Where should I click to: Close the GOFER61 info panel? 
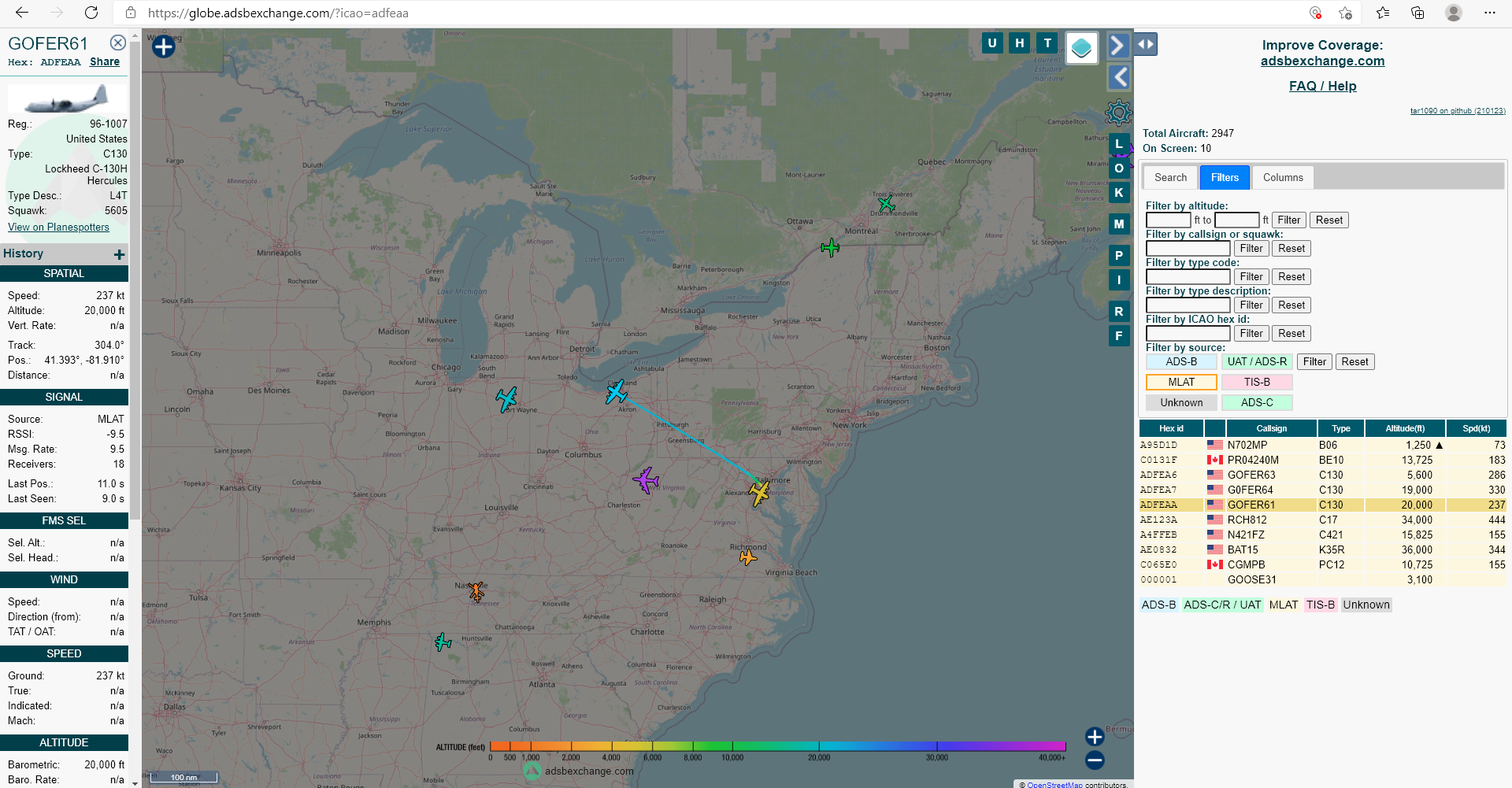pos(117,43)
